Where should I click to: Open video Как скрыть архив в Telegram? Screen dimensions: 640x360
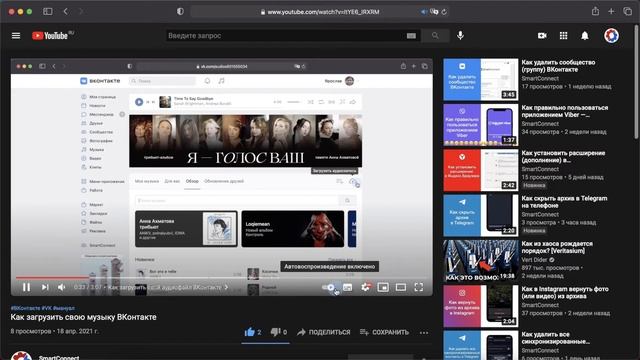[x=564, y=202]
